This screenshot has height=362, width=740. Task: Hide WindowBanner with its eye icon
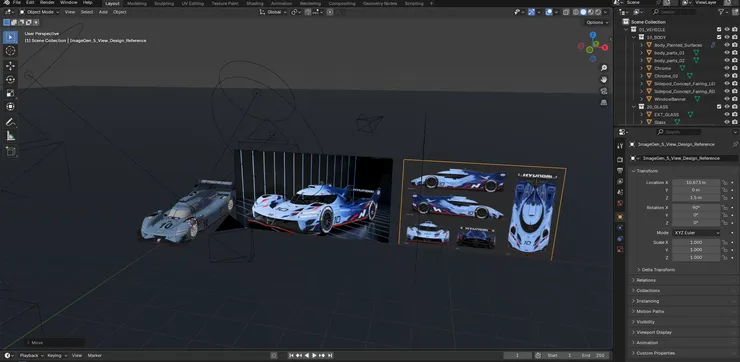click(x=727, y=99)
